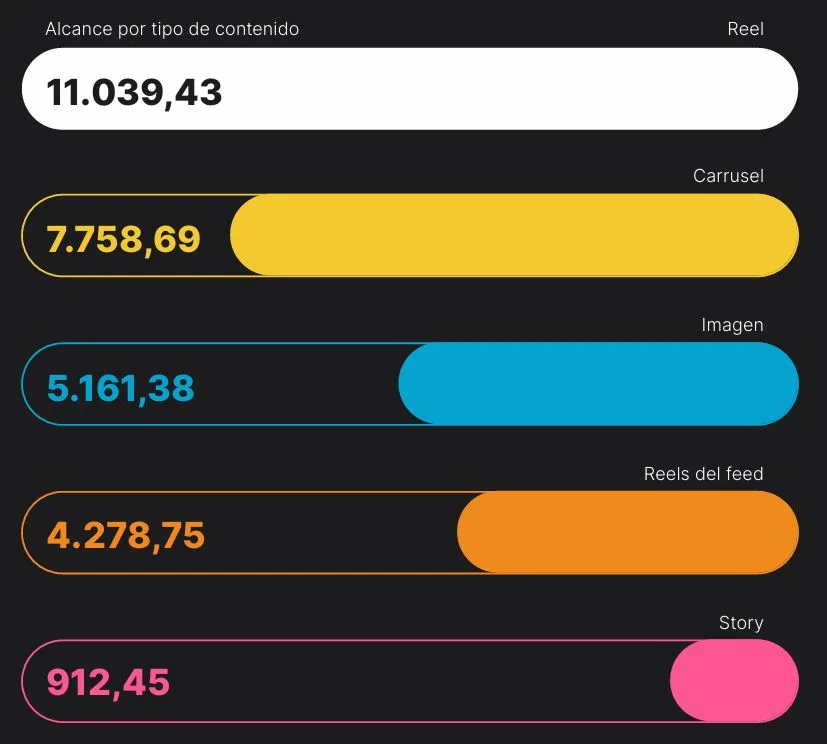Click the pink Story bar fill
The width and height of the screenshot is (827, 744).
[734, 681]
